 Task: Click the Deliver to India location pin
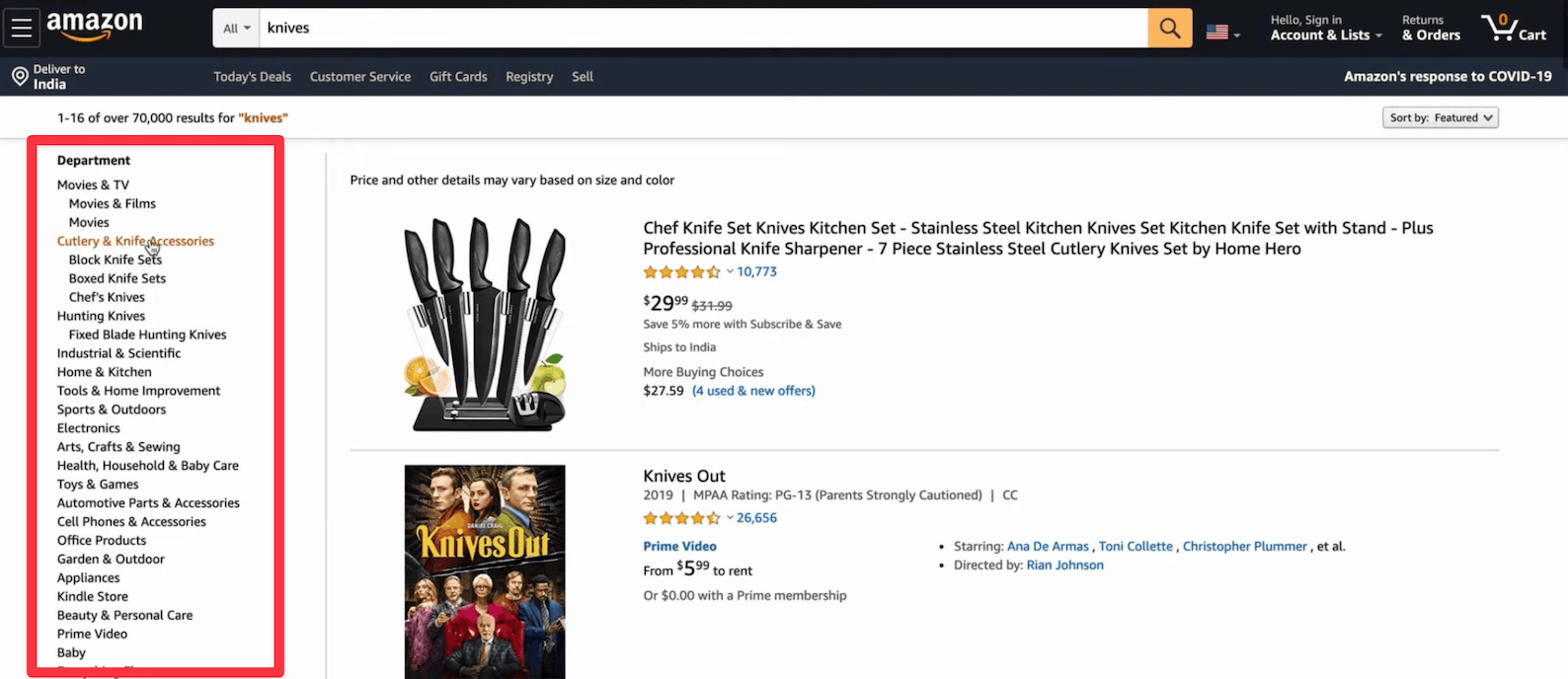click(20, 77)
